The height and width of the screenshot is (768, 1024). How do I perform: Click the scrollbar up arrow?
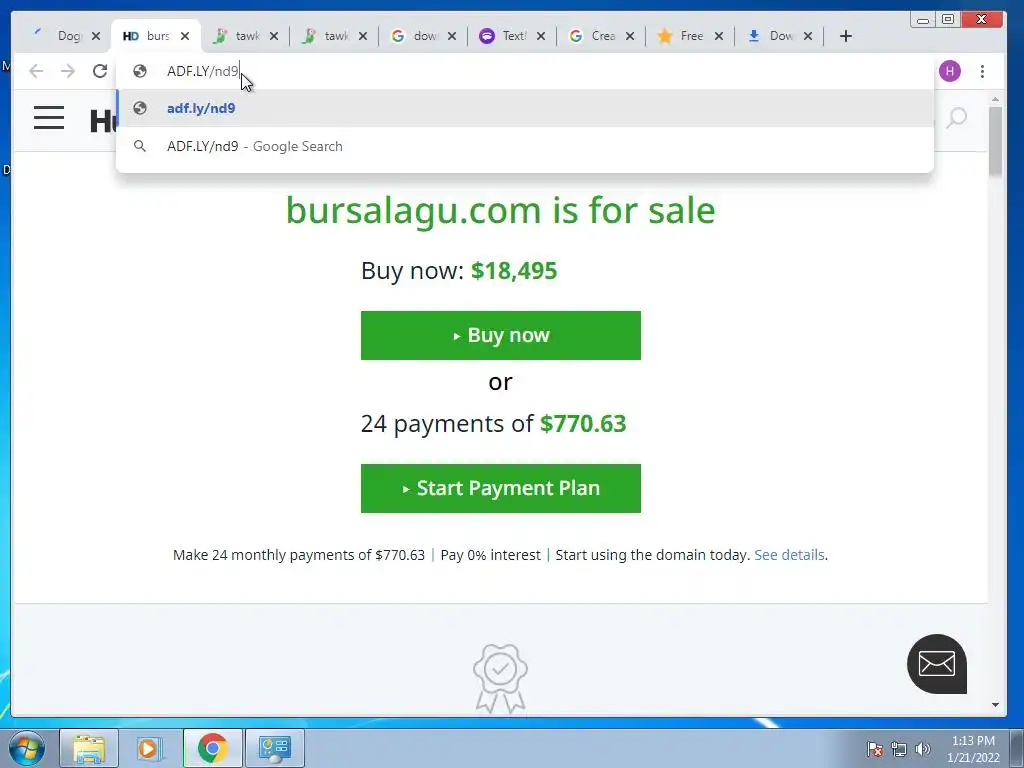995,99
